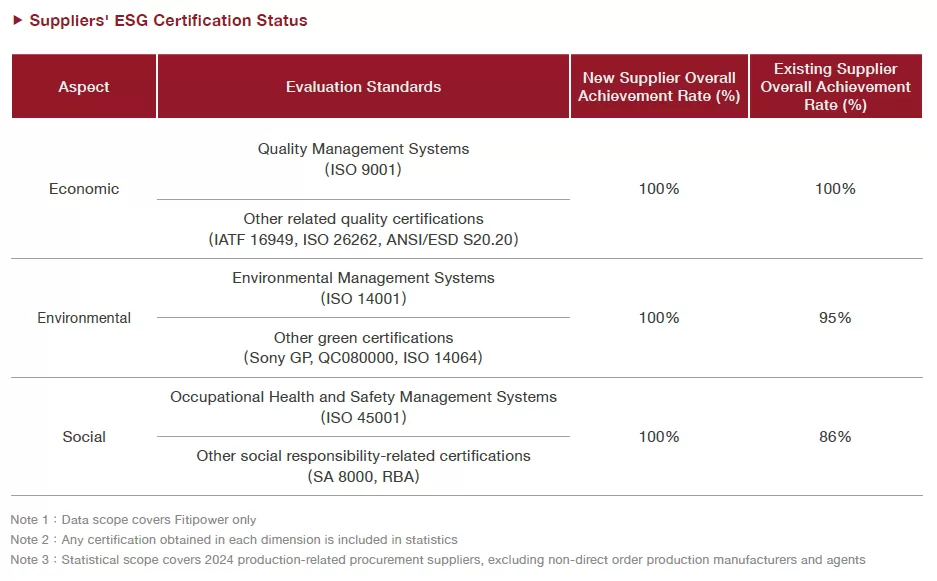
Task: Click the Existing Supplier Overall Achievement Rate header
Action: (835, 87)
